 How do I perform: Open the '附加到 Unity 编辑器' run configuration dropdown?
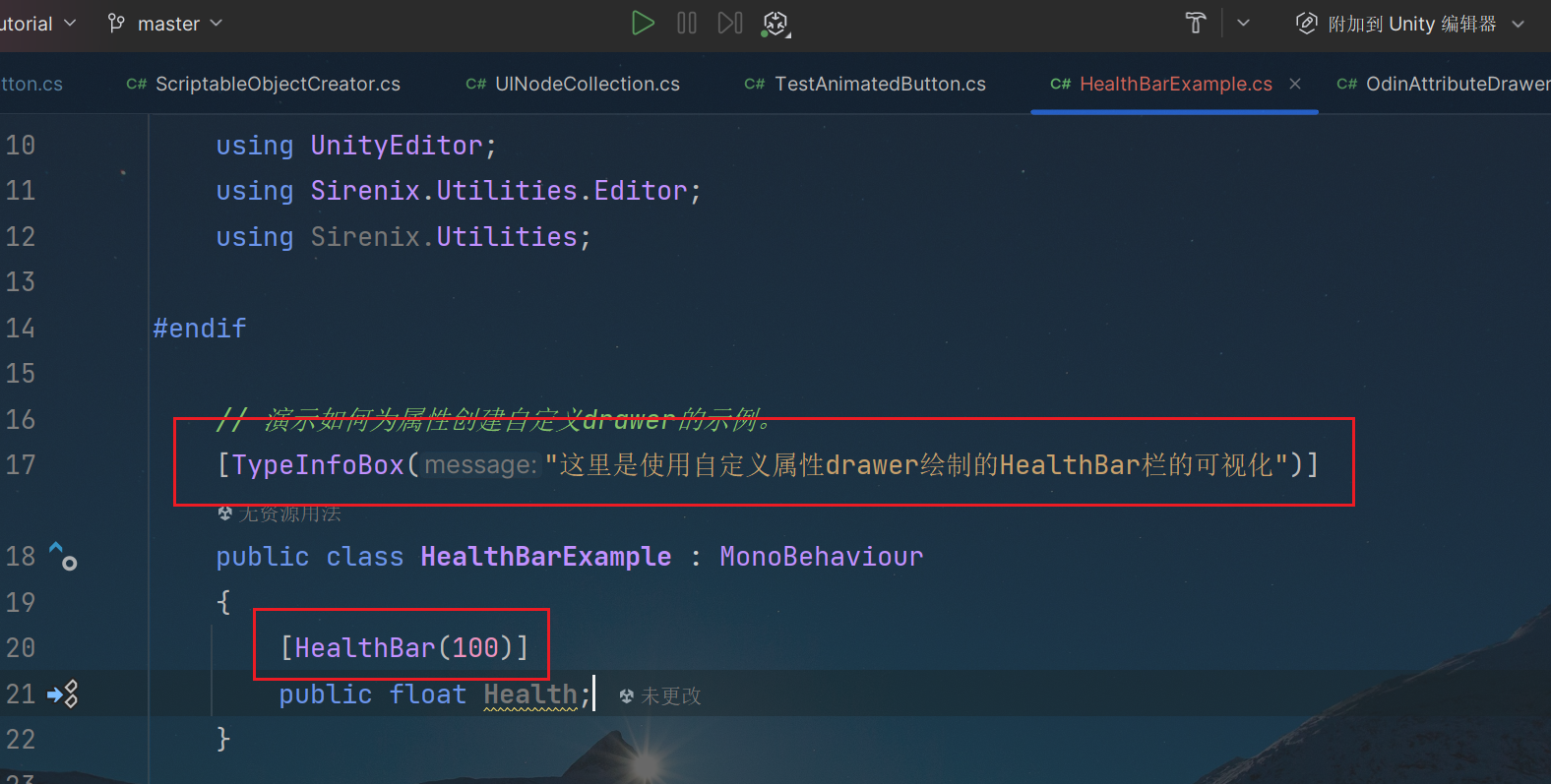pos(1410,24)
